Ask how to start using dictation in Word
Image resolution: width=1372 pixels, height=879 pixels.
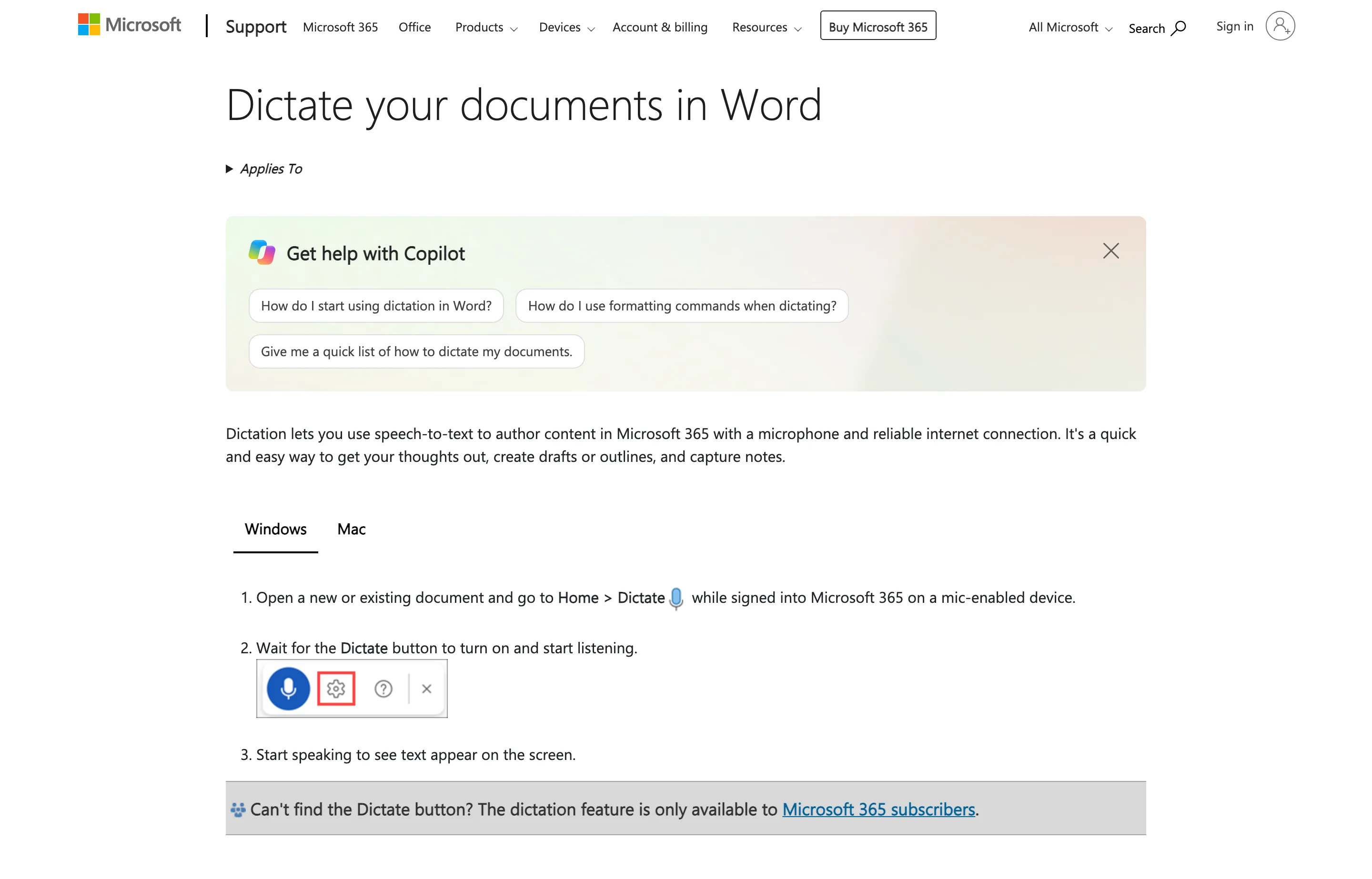tap(376, 305)
